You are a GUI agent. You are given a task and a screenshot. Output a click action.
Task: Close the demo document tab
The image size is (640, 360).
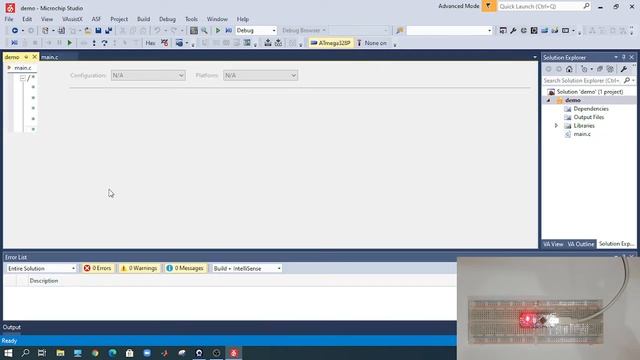35,57
